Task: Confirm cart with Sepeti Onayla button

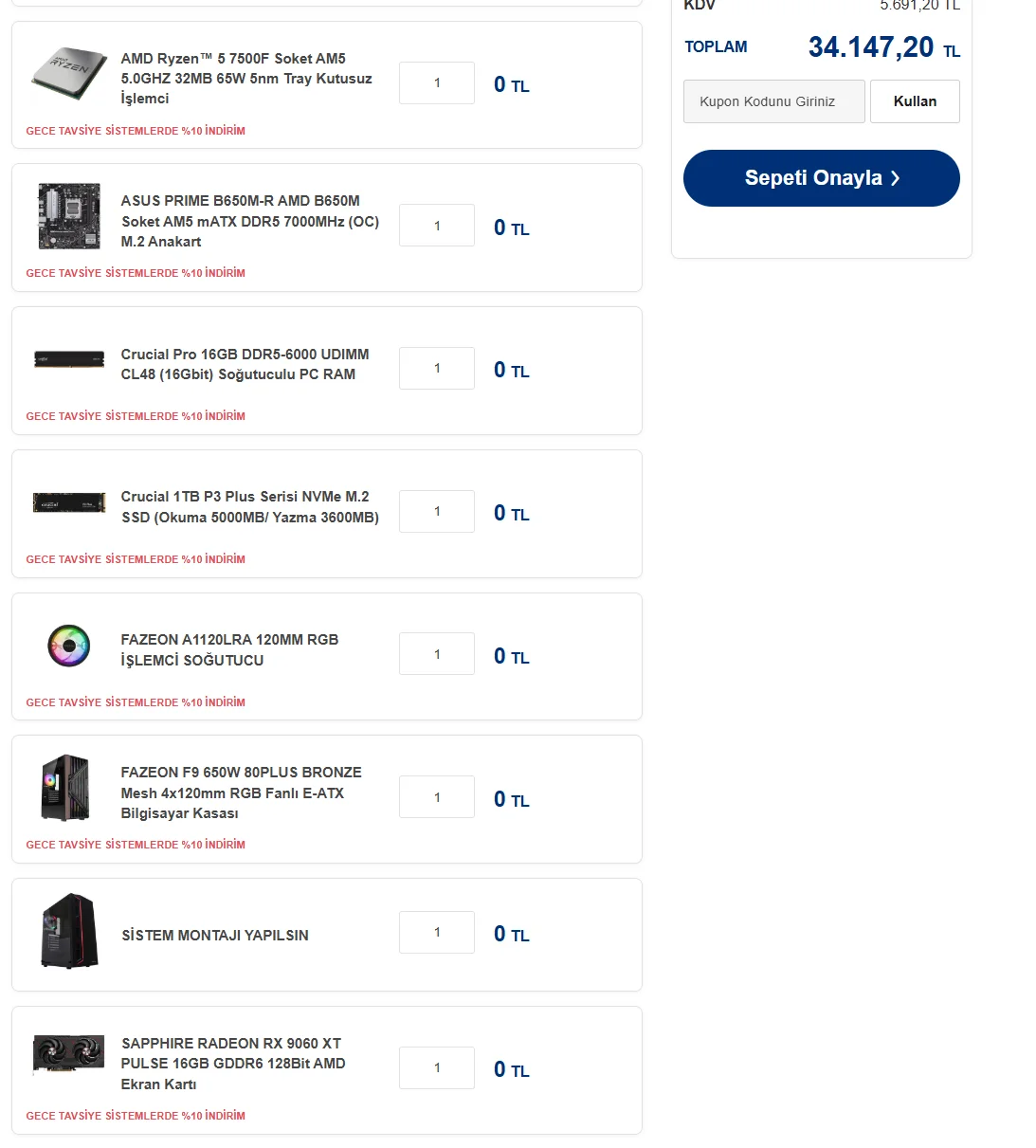Action: click(821, 178)
